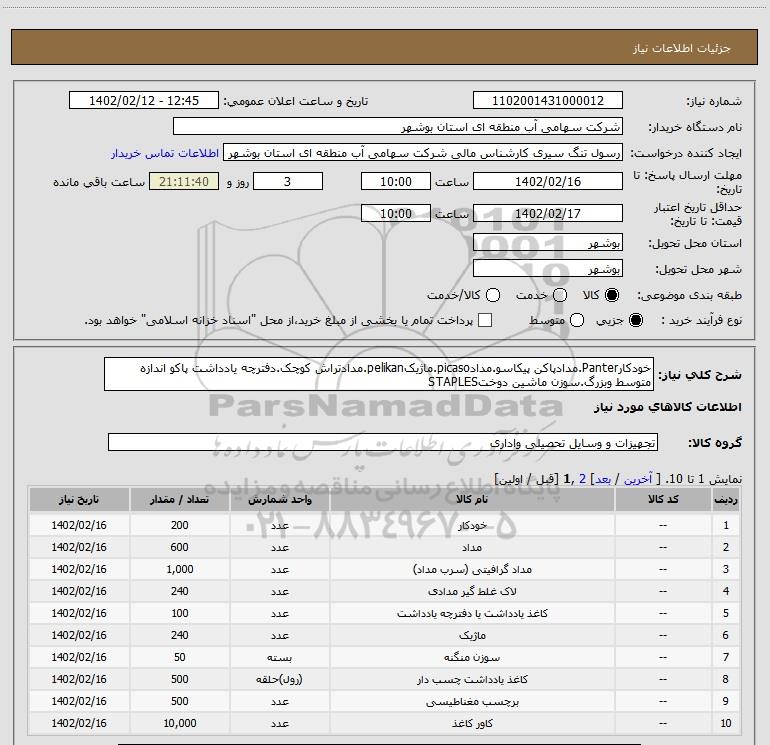Click the کاور کاغذ item name
The width and height of the screenshot is (770, 745).
point(472,723)
